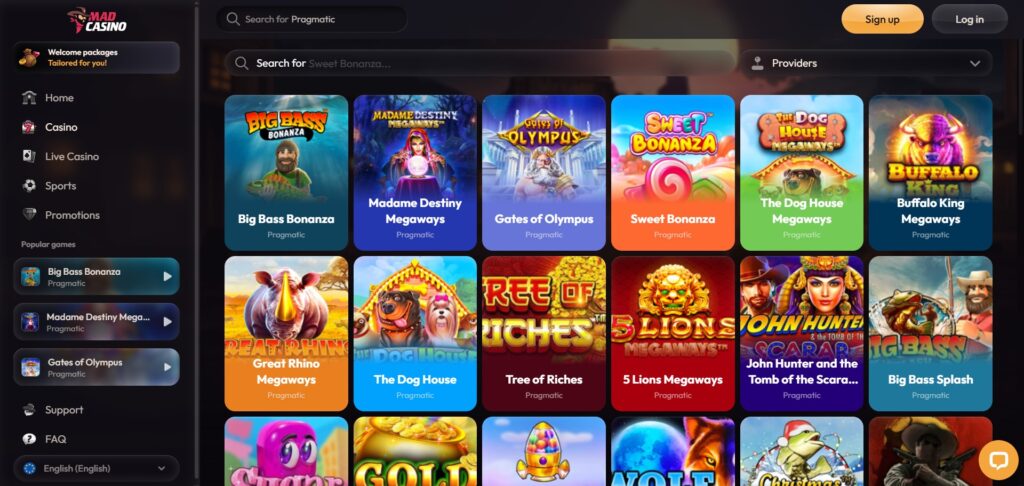The height and width of the screenshot is (486, 1024).
Task: Open Live Casino menu item
Action: pos(72,156)
